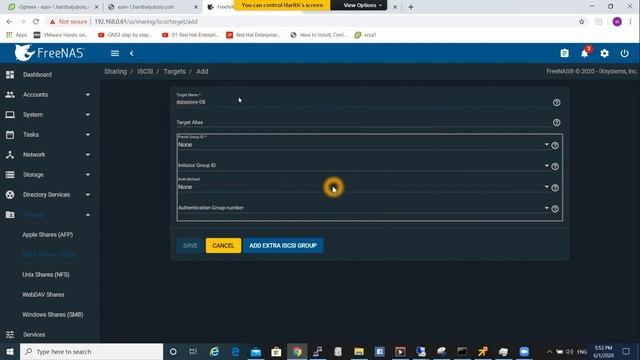The height and width of the screenshot is (360, 640).
Task: Expand the Directory Services section arrow
Action: 88,195
